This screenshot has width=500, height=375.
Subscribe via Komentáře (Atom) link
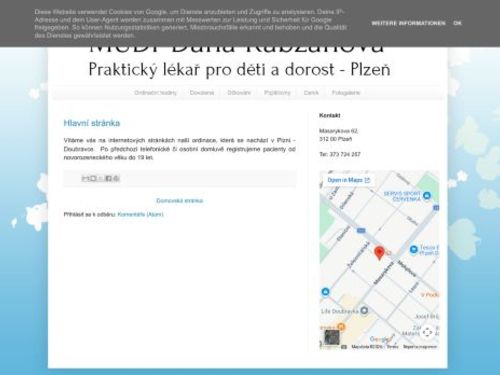coord(140,214)
